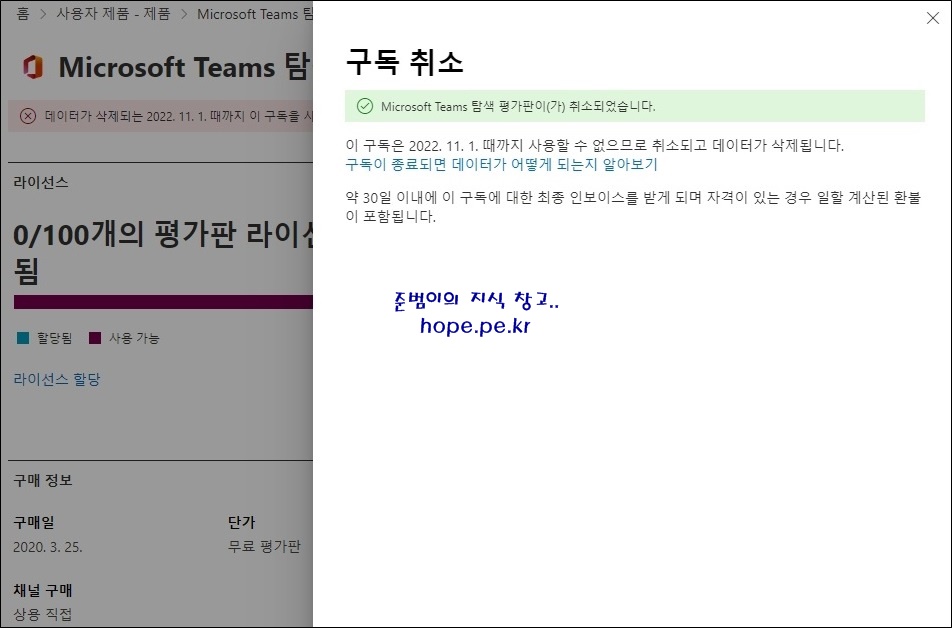Click the teal 할당됨 legend swatch
Image resolution: width=952 pixels, height=628 pixels.
(23, 338)
